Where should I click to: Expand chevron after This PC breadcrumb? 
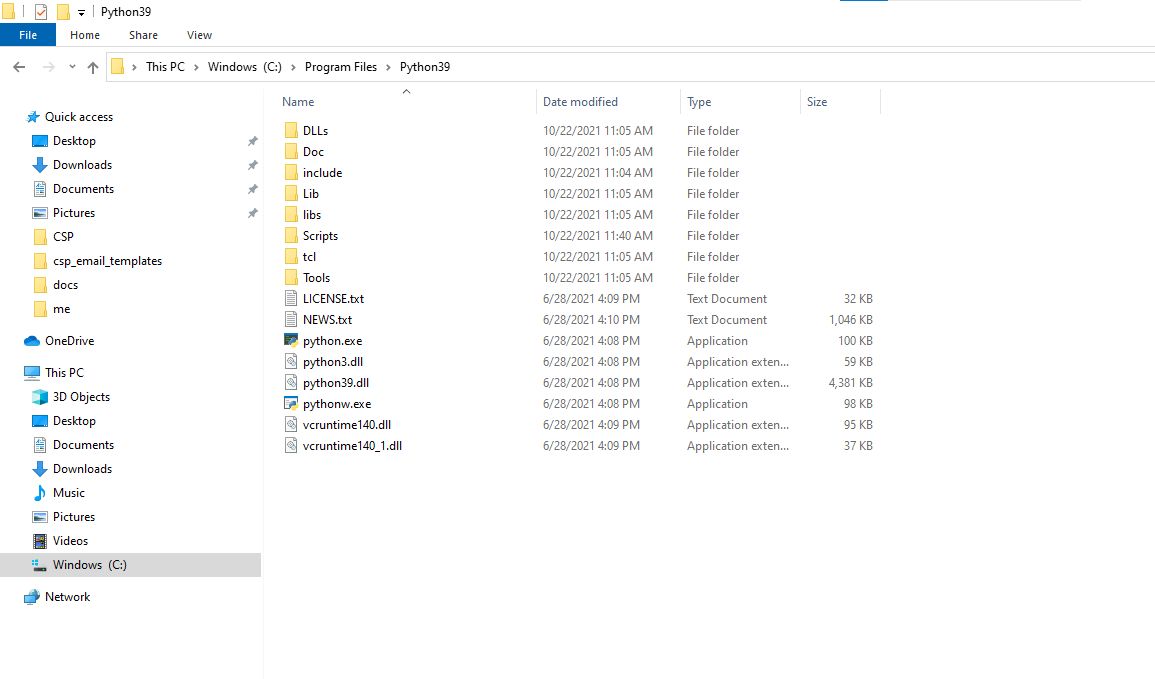point(197,67)
